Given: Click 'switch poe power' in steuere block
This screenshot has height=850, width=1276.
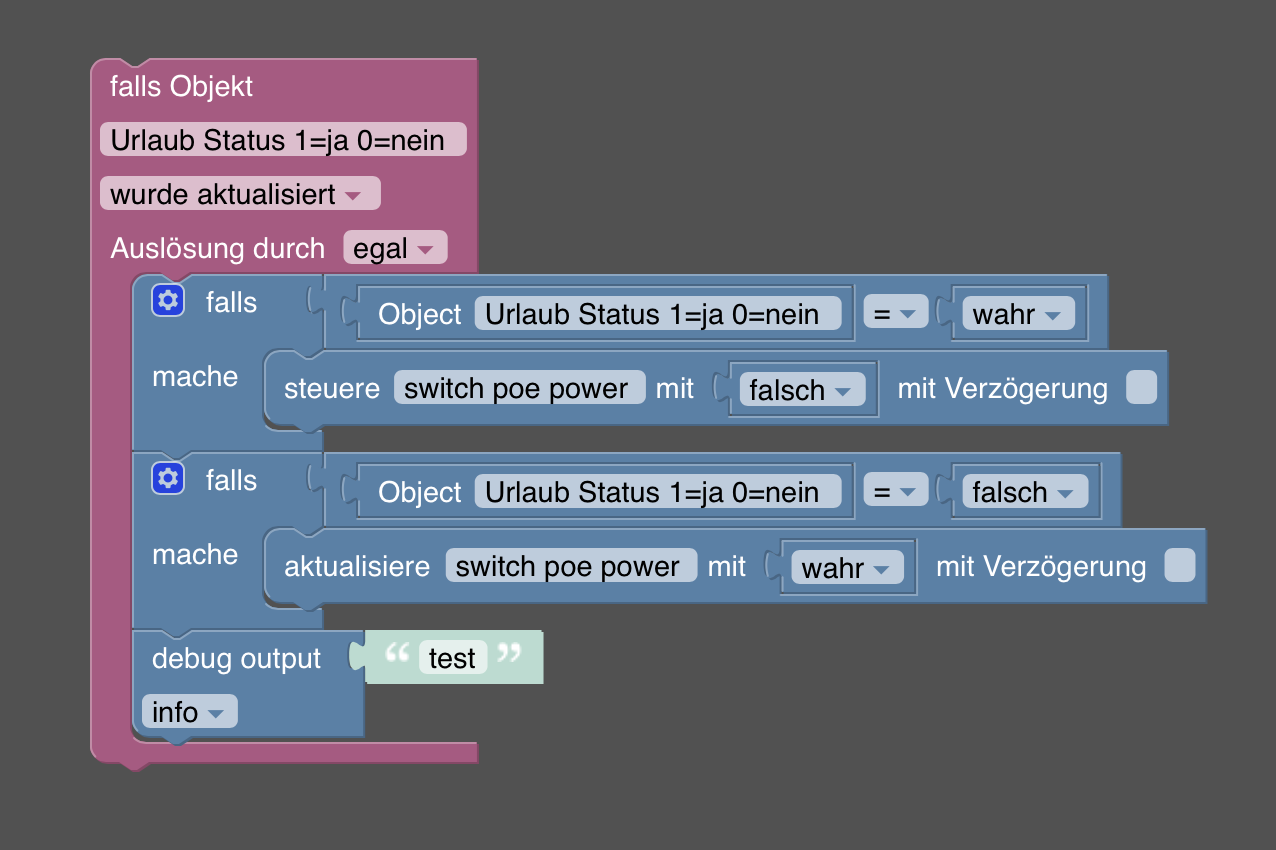Looking at the screenshot, I should 519,388.
